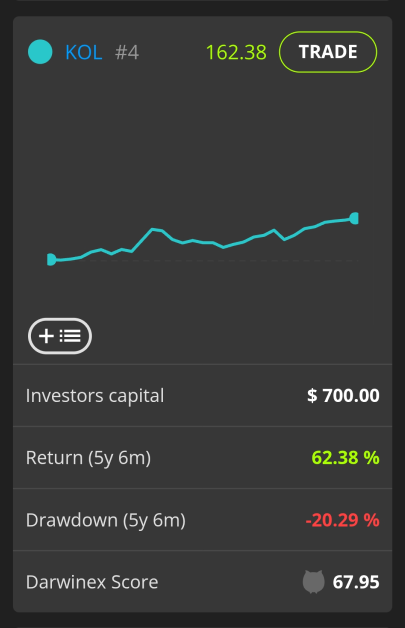
Task: Click the Darwinex Score owl icon
Action: 313,582
